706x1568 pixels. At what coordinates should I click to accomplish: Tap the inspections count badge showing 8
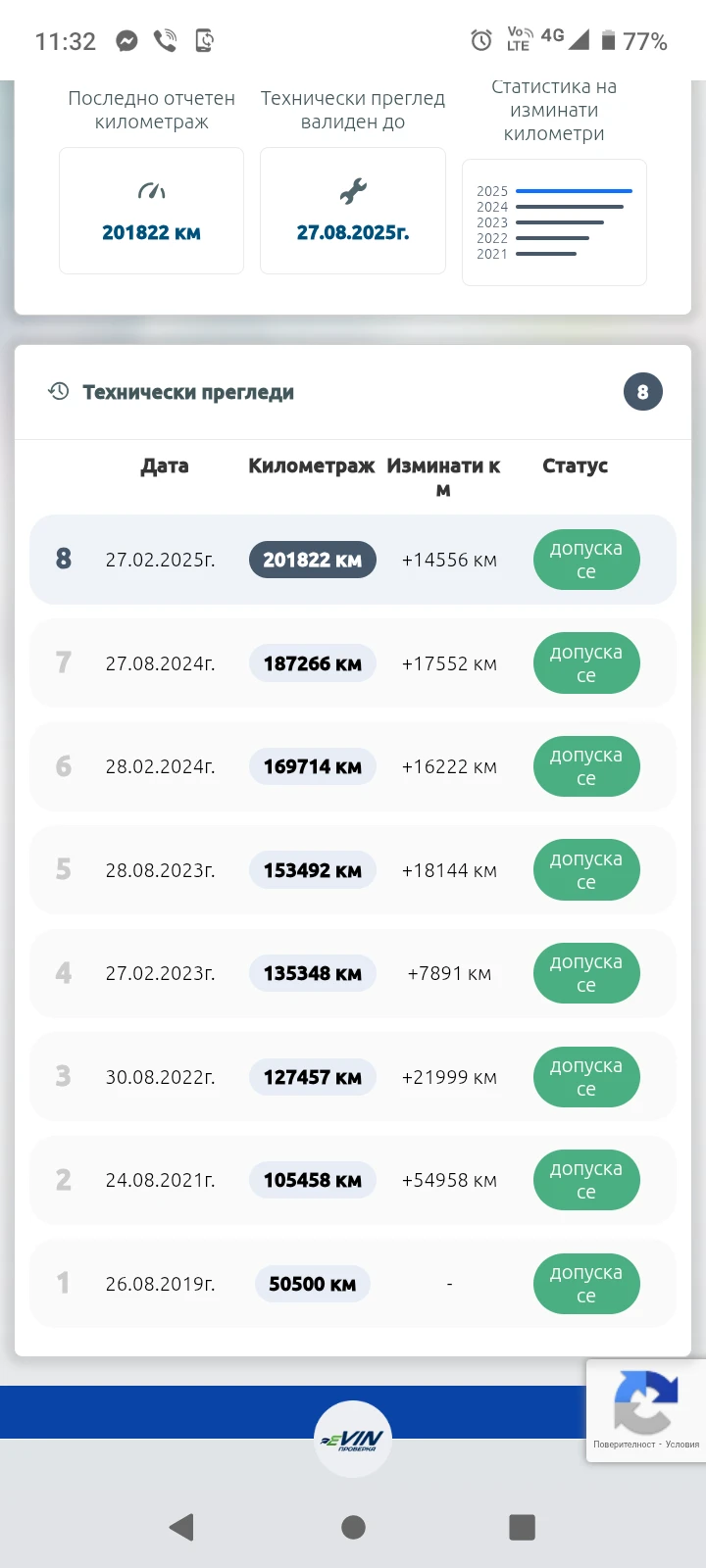point(642,392)
